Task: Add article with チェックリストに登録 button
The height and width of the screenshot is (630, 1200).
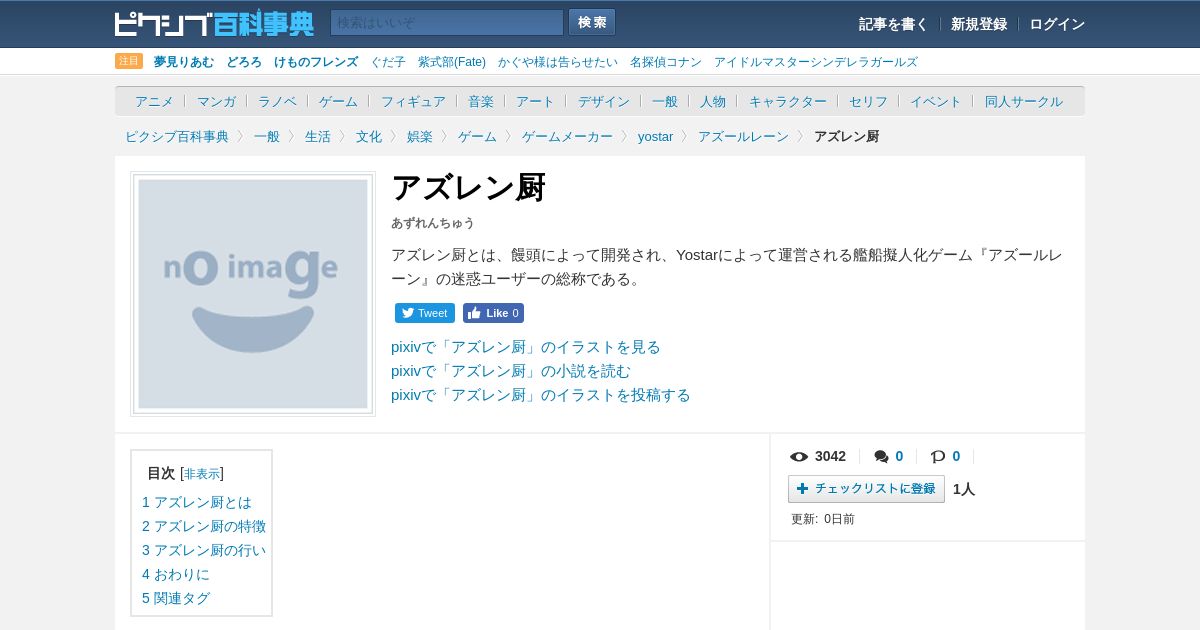Action: 866,489
